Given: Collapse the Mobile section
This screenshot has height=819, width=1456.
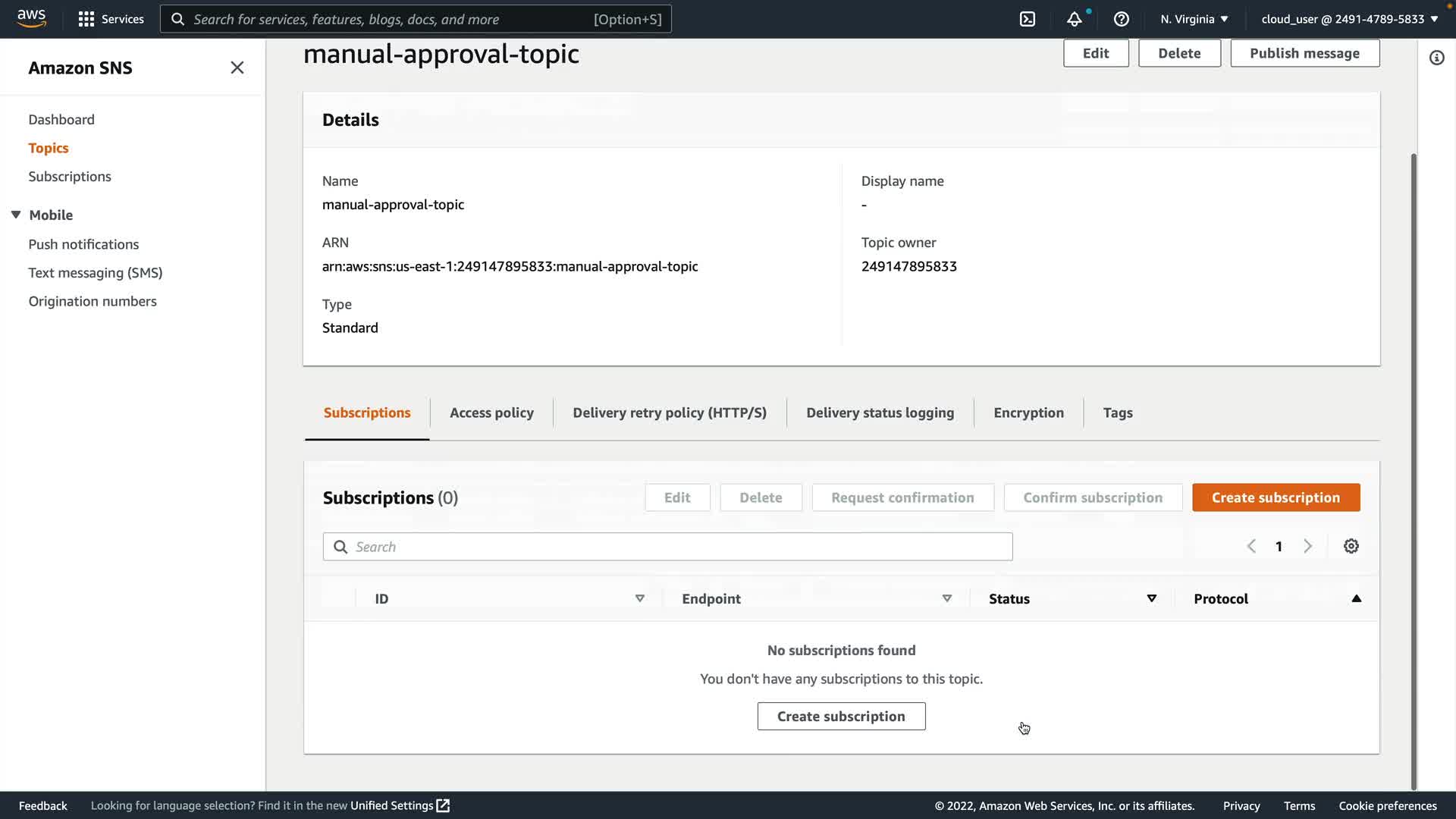Looking at the screenshot, I should (x=16, y=215).
